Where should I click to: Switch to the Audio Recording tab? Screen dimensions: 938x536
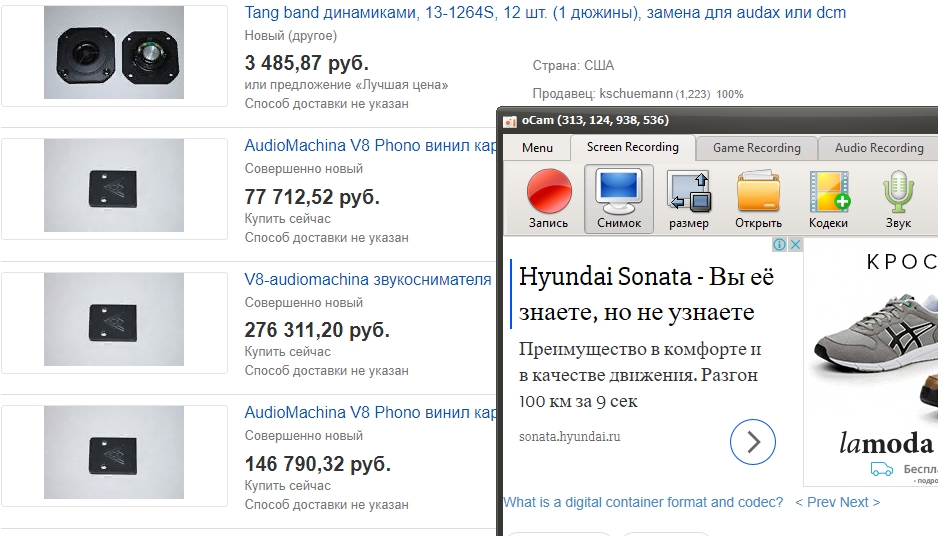(878, 148)
